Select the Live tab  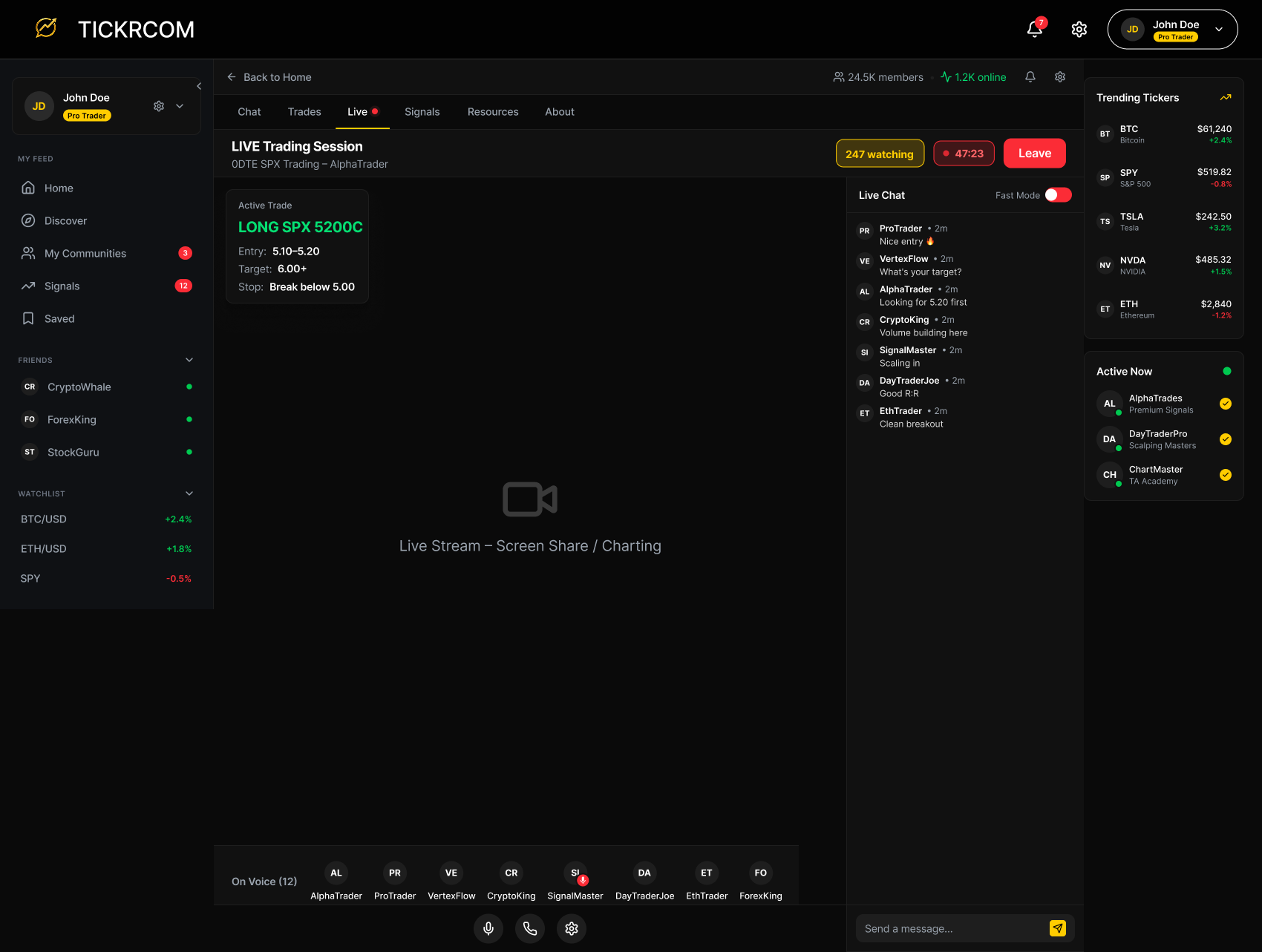point(362,112)
